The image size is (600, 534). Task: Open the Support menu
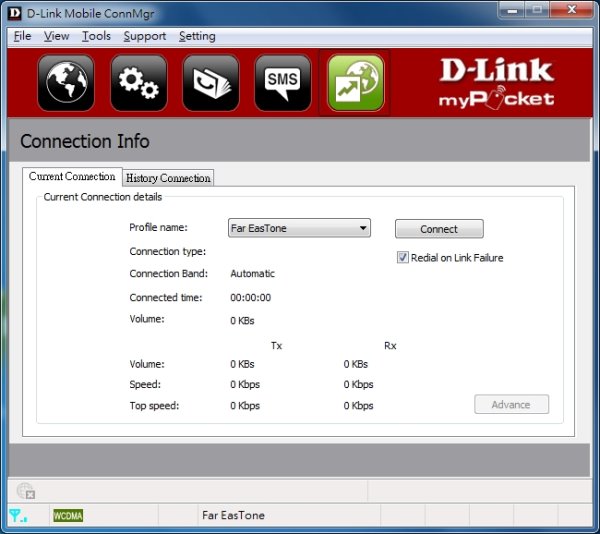(x=145, y=36)
